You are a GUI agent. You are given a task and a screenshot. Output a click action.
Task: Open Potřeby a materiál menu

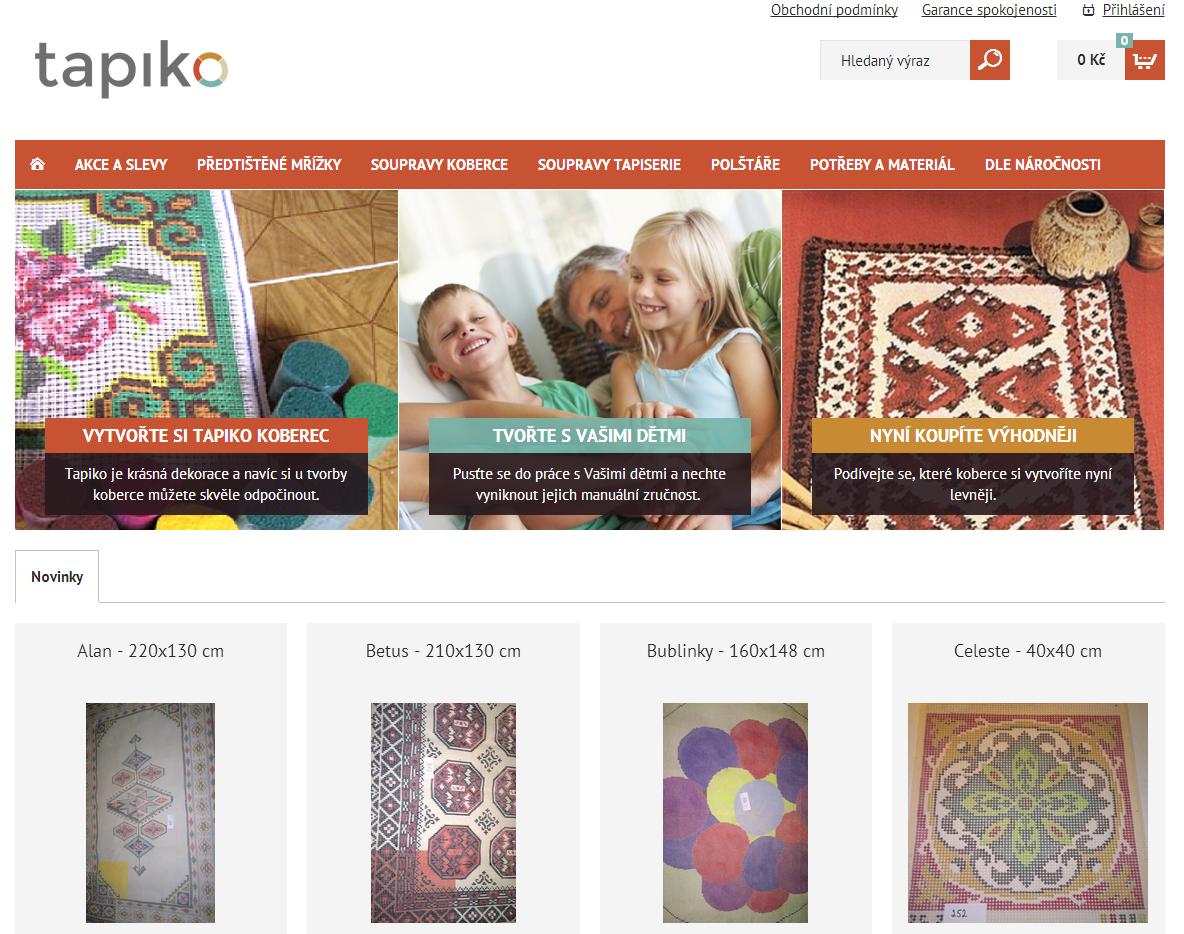coord(882,164)
